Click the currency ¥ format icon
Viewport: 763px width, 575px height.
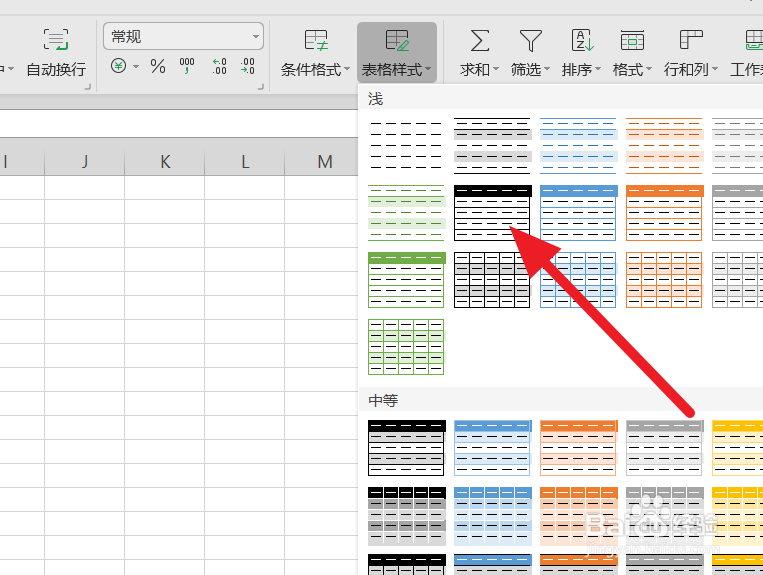(118, 66)
